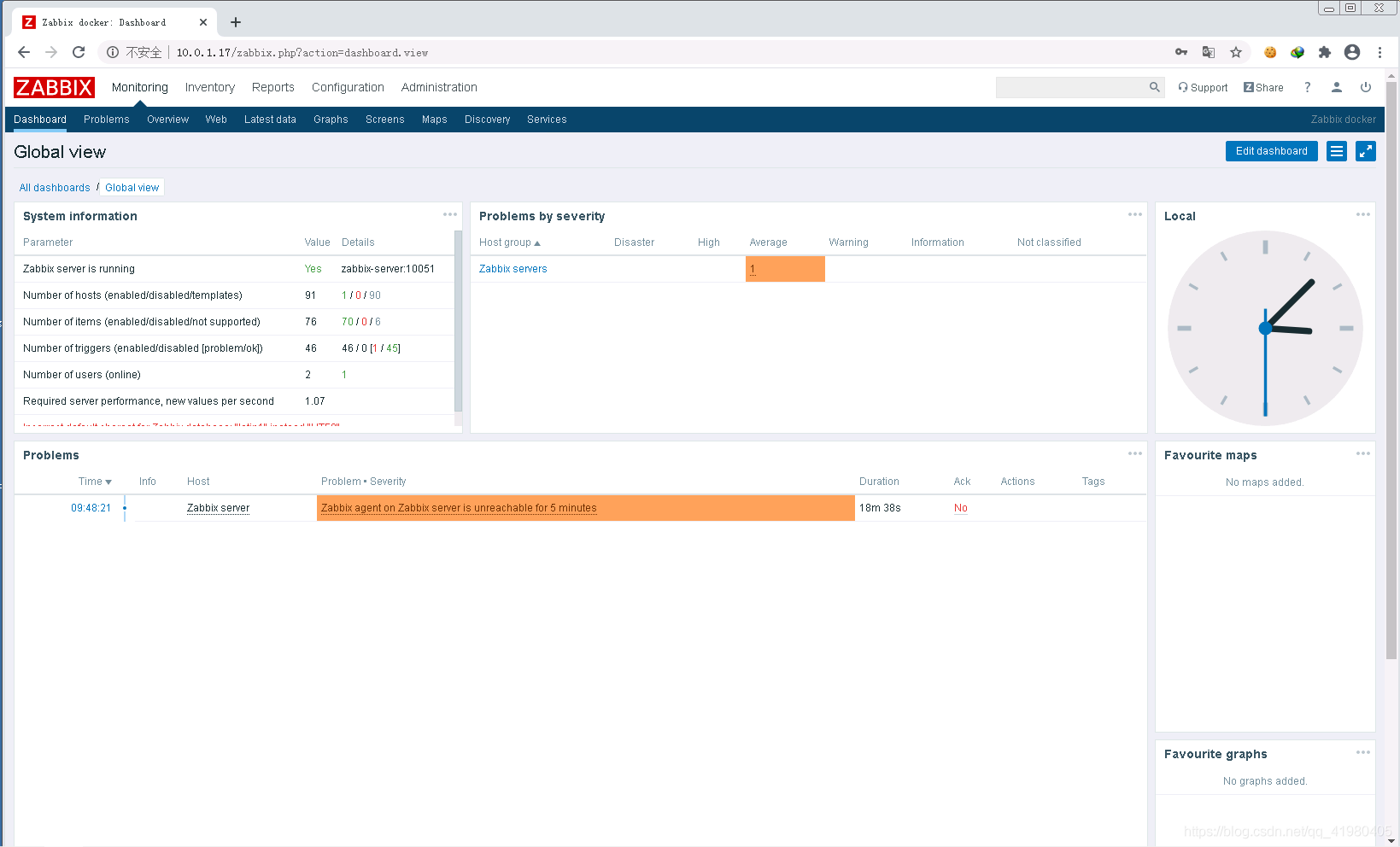
Task: Open the Discovery submenu
Action: pyautogui.click(x=488, y=120)
